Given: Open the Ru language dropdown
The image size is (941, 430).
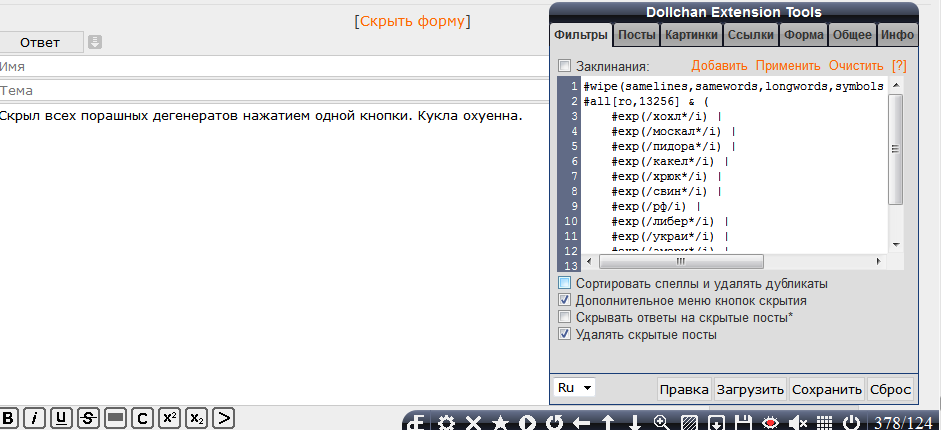Looking at the screenshot, I should click(574, 388).
